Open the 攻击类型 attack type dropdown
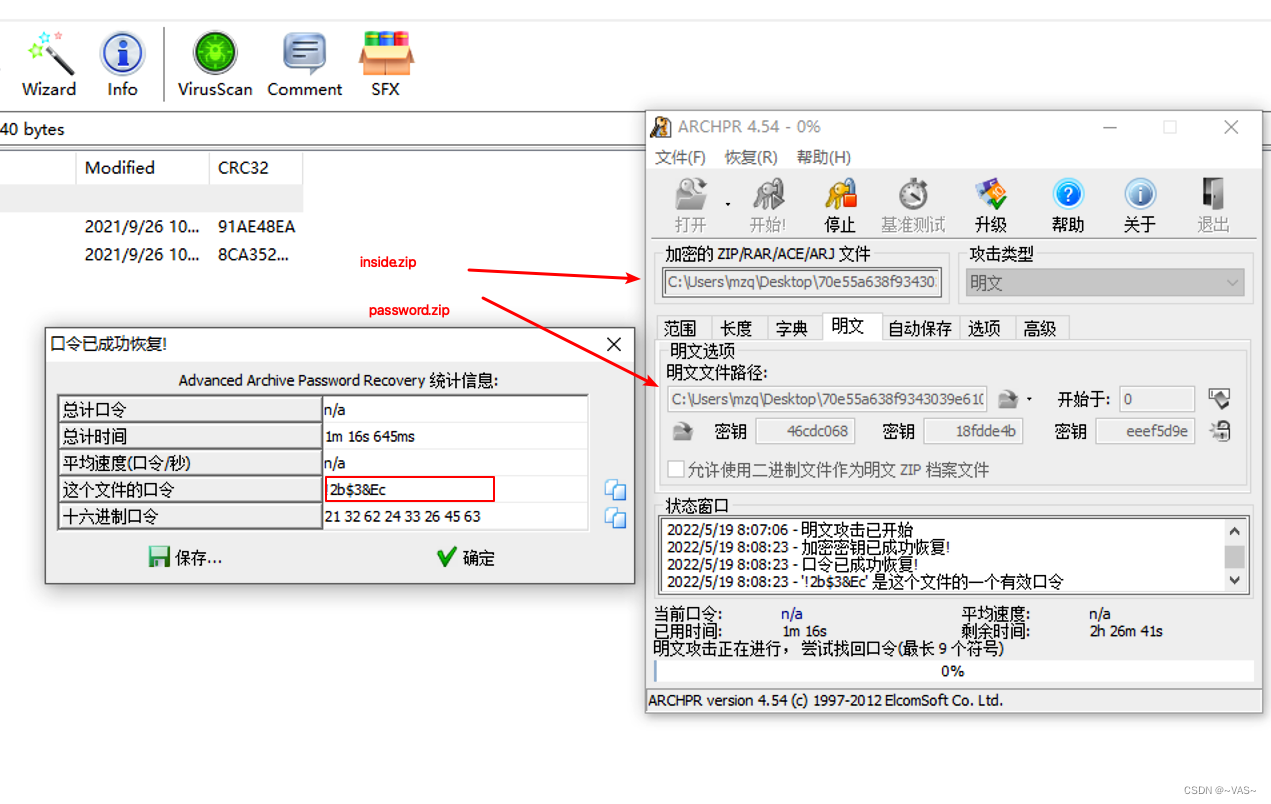Screen dimensions: 1271x804 (1104, 283)
